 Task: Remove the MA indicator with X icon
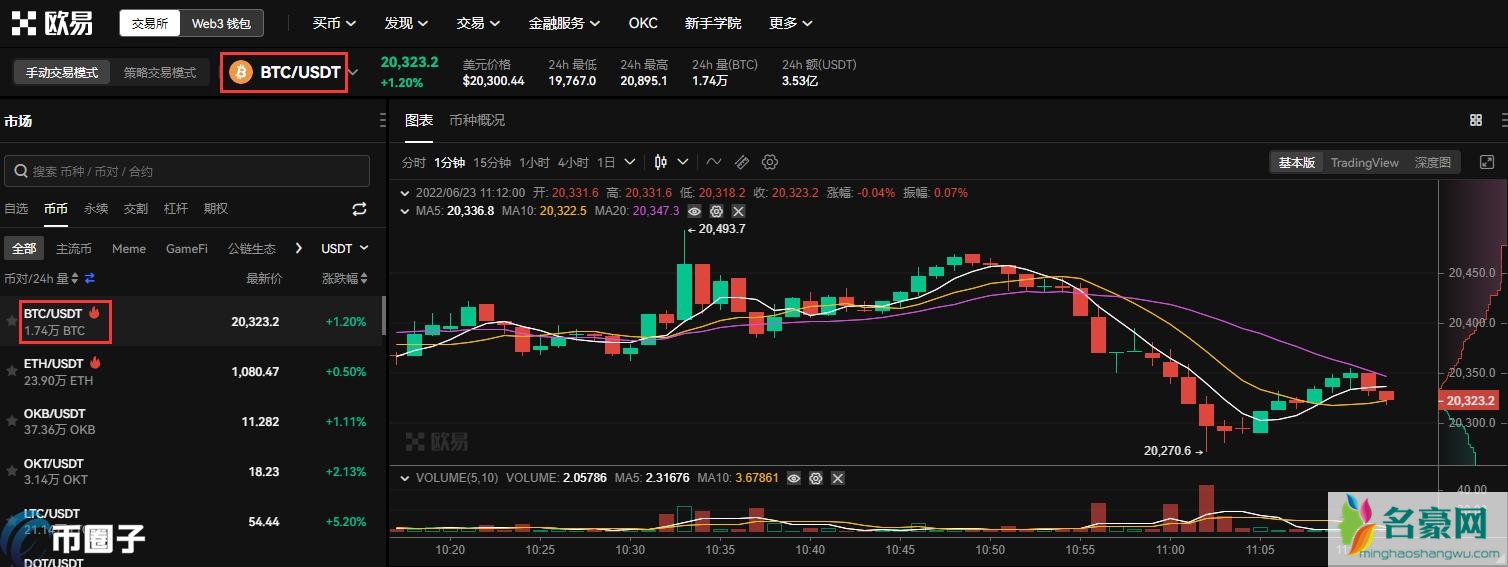pyautogui.click(x=738, y=211)
